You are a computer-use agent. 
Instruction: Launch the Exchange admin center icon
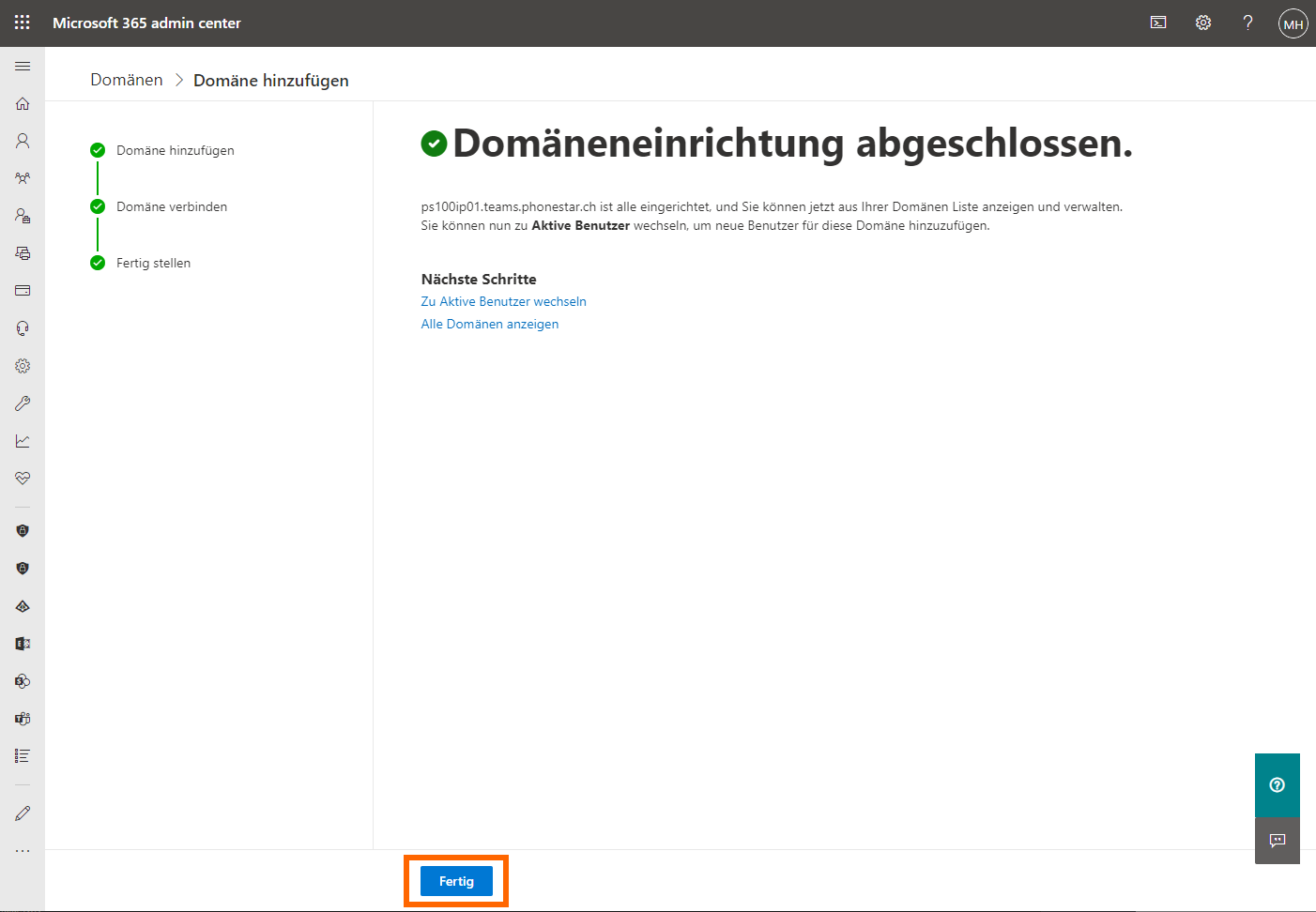coord(23,644)
